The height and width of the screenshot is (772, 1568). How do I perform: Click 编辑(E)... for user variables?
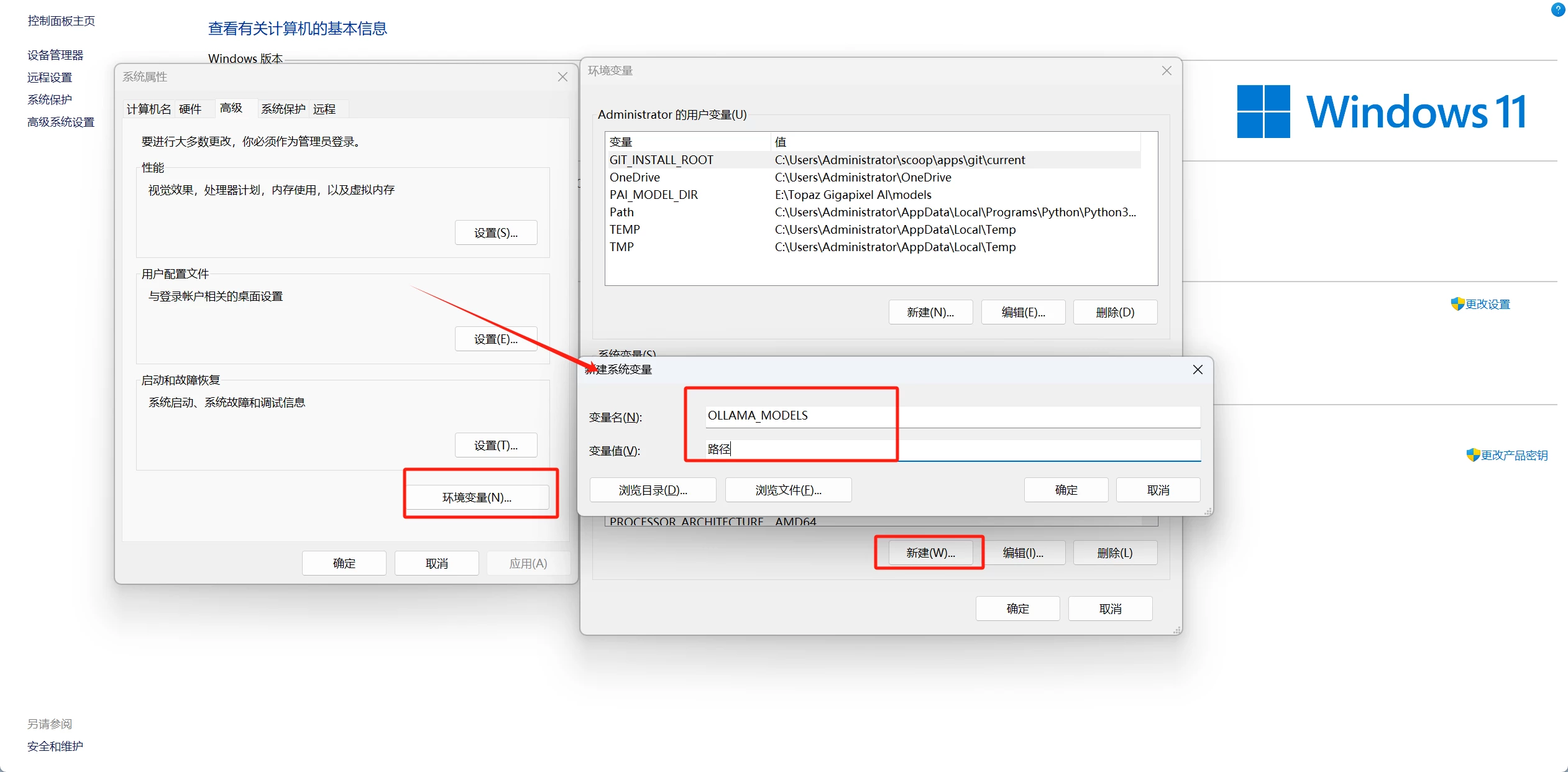pyautogui.click(x=1022, y=313)
